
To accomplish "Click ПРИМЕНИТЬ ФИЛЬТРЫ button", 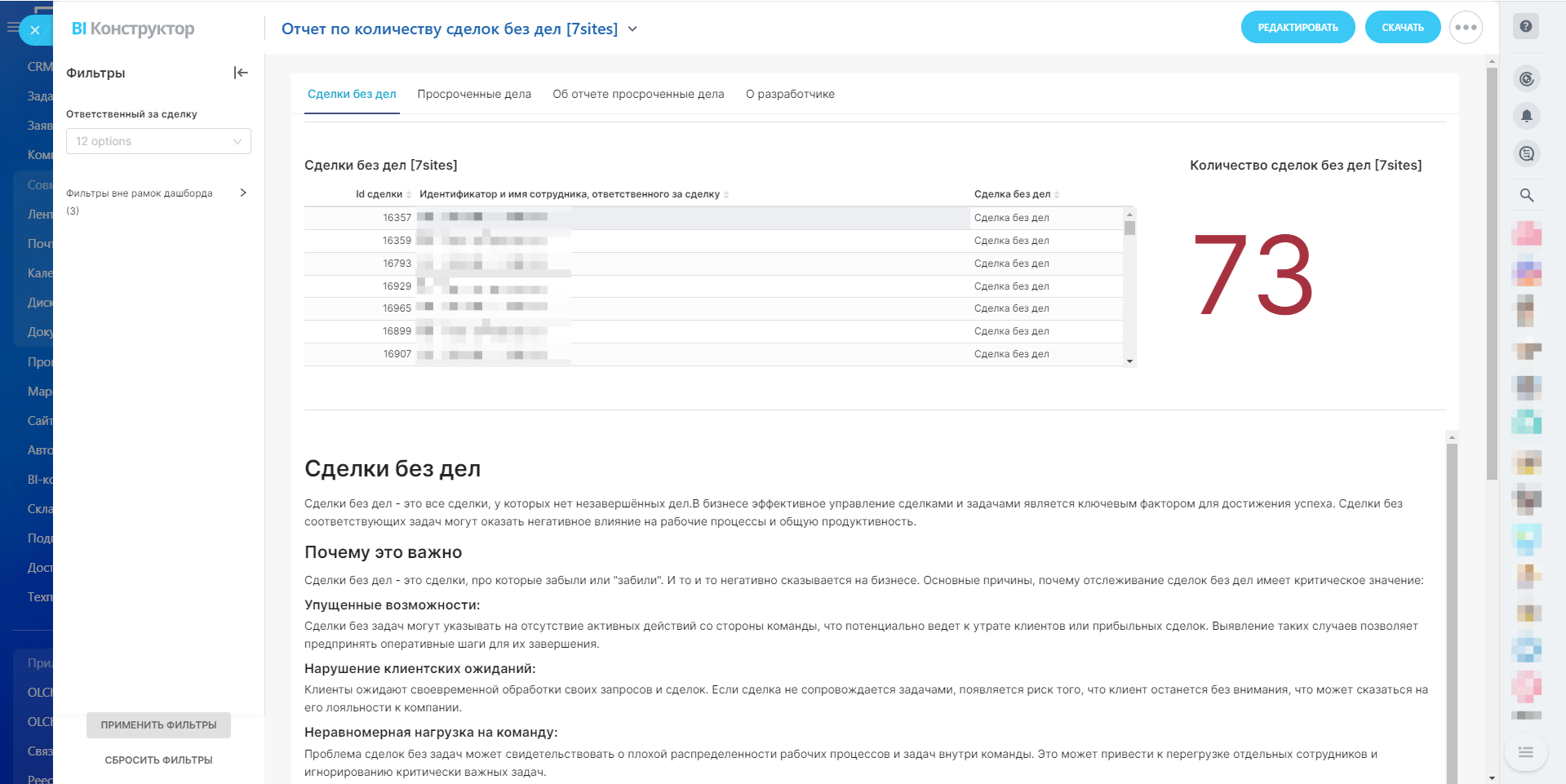I will click(158, 725).
